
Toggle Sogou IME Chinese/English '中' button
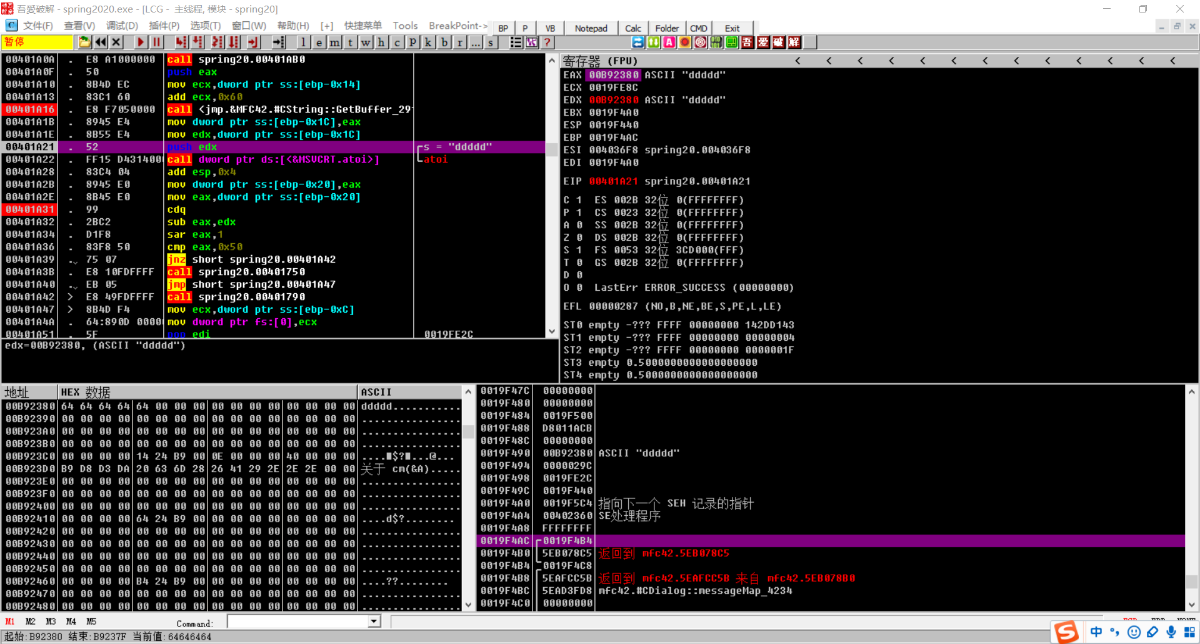tap(1097, 631)
